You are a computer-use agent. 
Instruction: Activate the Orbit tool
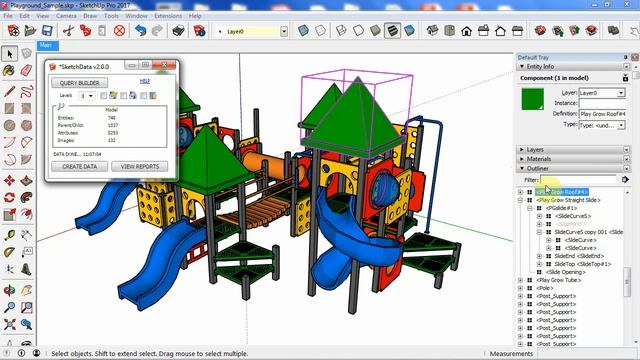point(9,290)
